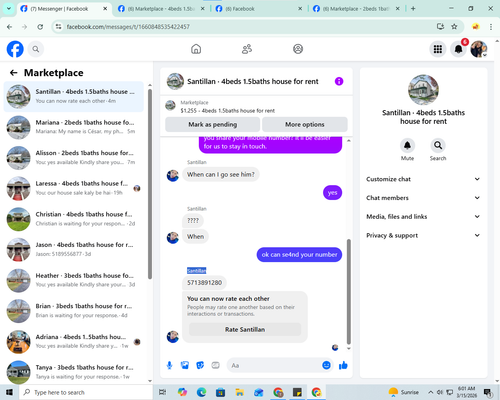
Task: Expand Media, files and links section
Action: pyautogui.click(x=423, y=217)
